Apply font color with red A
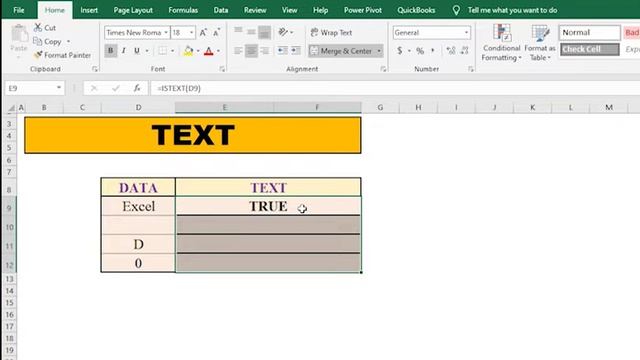Viewport: 640px width, 360px height. coord(209,51)
